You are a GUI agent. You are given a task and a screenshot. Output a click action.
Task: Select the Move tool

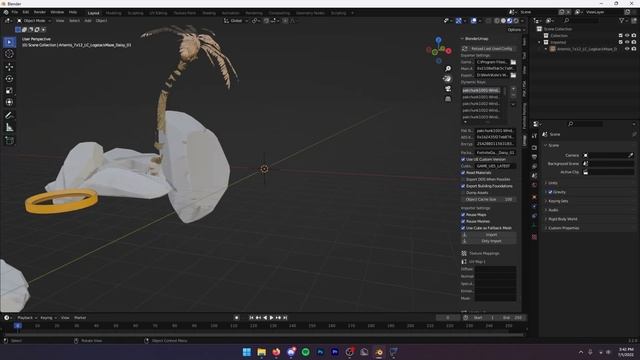click(x=9, y=67)
